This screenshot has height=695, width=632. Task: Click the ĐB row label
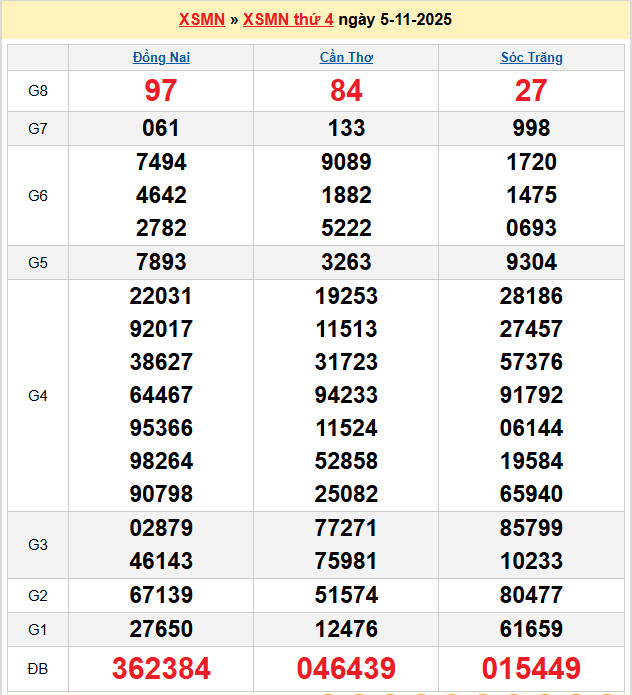[x=37, y=669]
